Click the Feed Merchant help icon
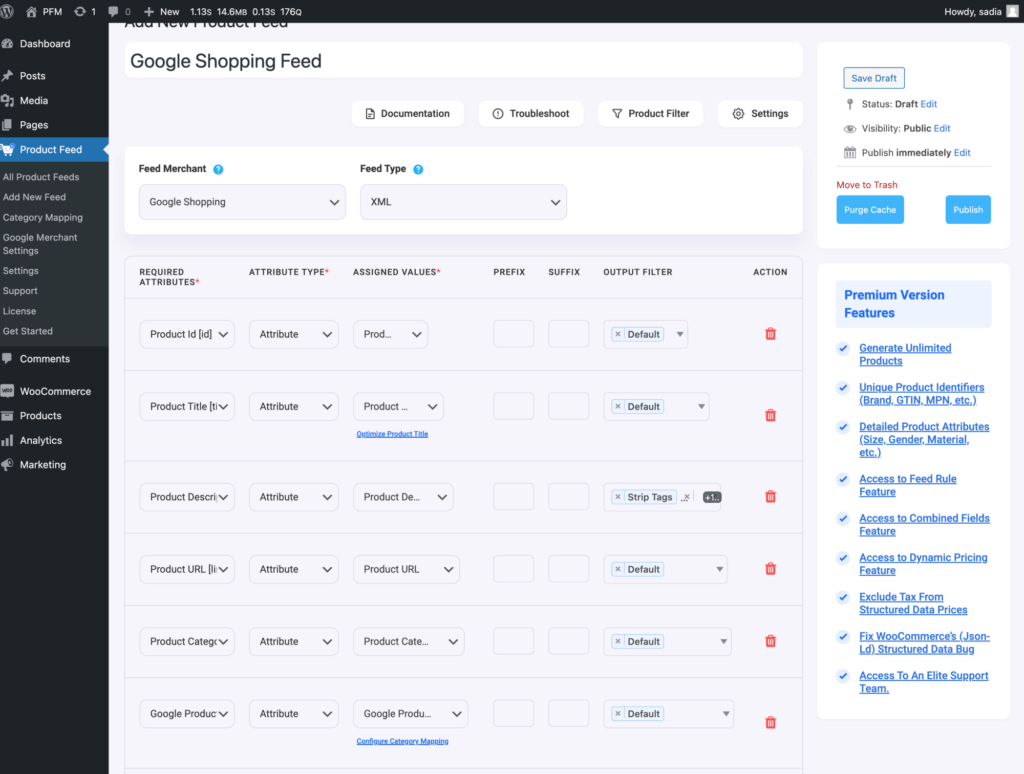Viewport: 1024px width, 774px height. (x=218, y=169)
